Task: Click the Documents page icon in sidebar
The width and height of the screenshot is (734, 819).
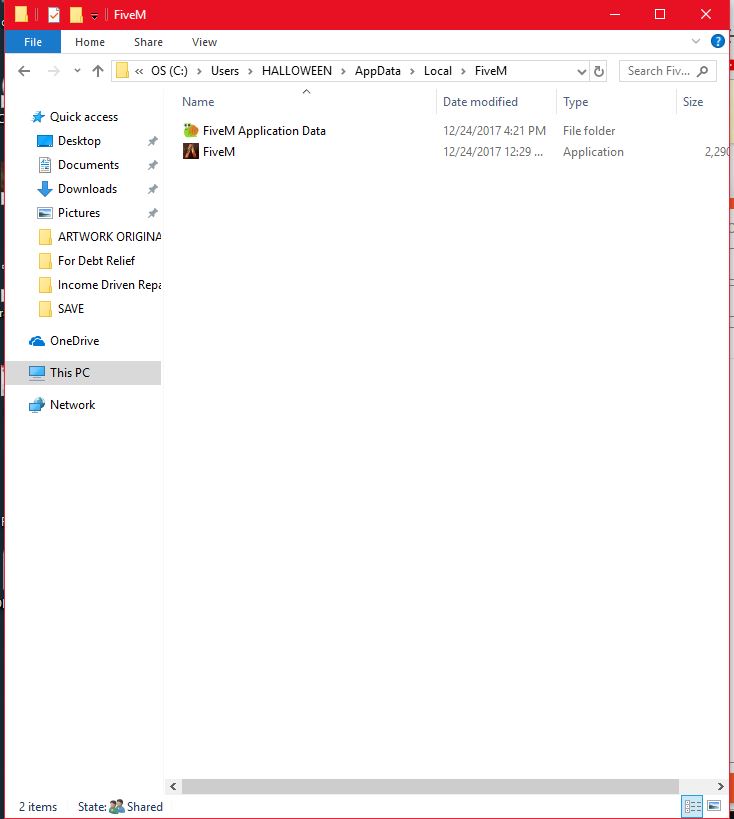Action: (45, 165)
